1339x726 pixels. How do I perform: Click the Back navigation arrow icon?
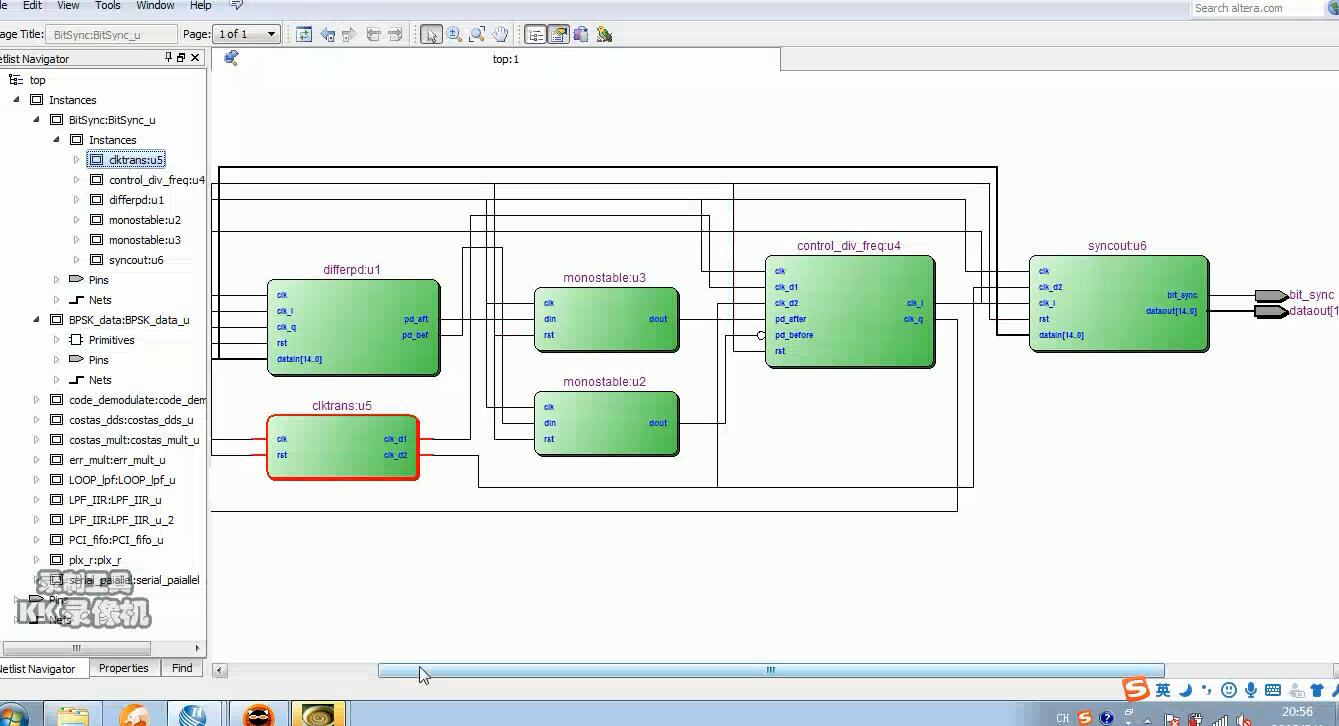[327, 34]
